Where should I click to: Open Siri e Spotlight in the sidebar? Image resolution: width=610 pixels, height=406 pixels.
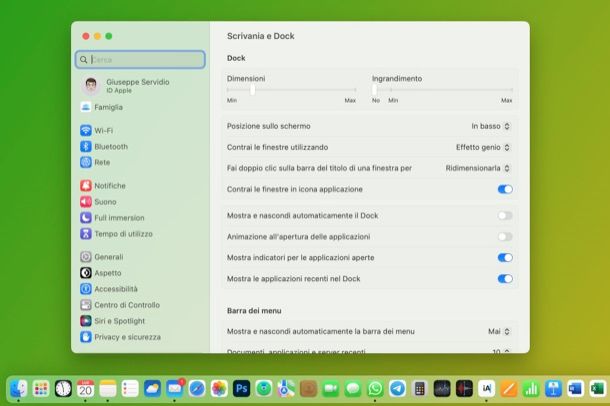coord(113,320)
